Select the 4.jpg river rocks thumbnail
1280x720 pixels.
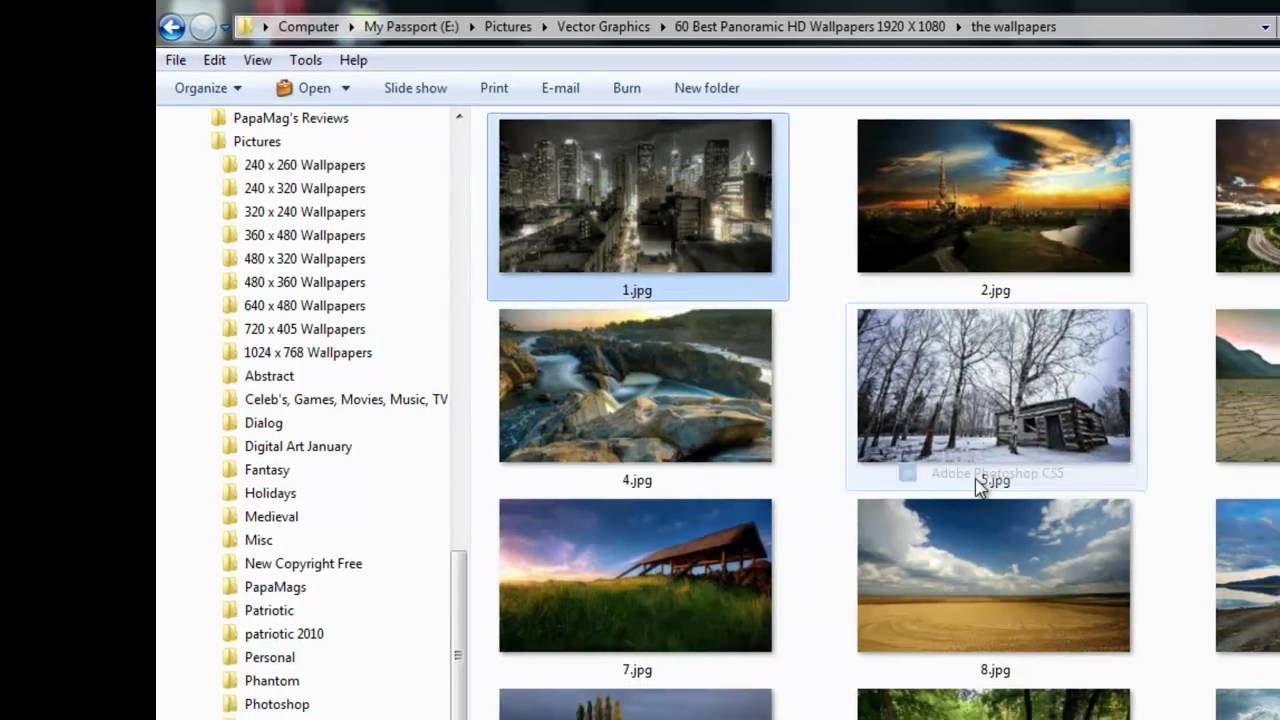(x=635, y=386)
